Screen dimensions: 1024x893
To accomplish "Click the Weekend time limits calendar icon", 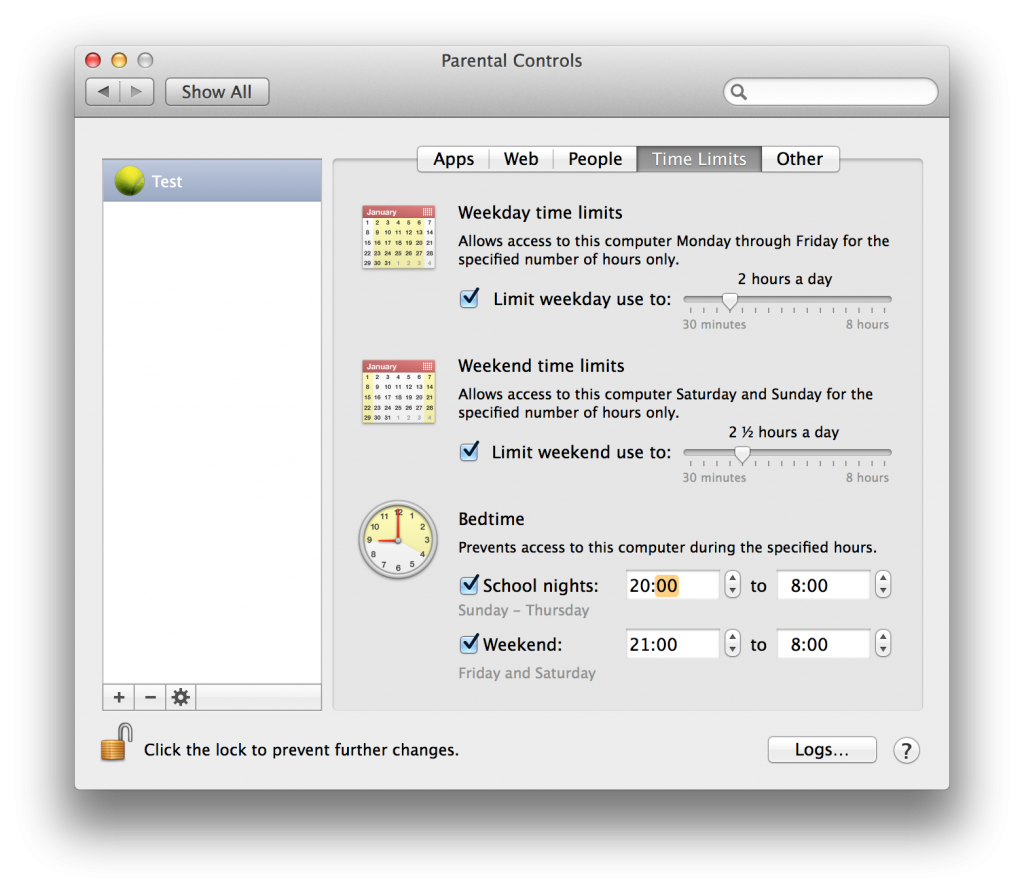I will 398,391.
